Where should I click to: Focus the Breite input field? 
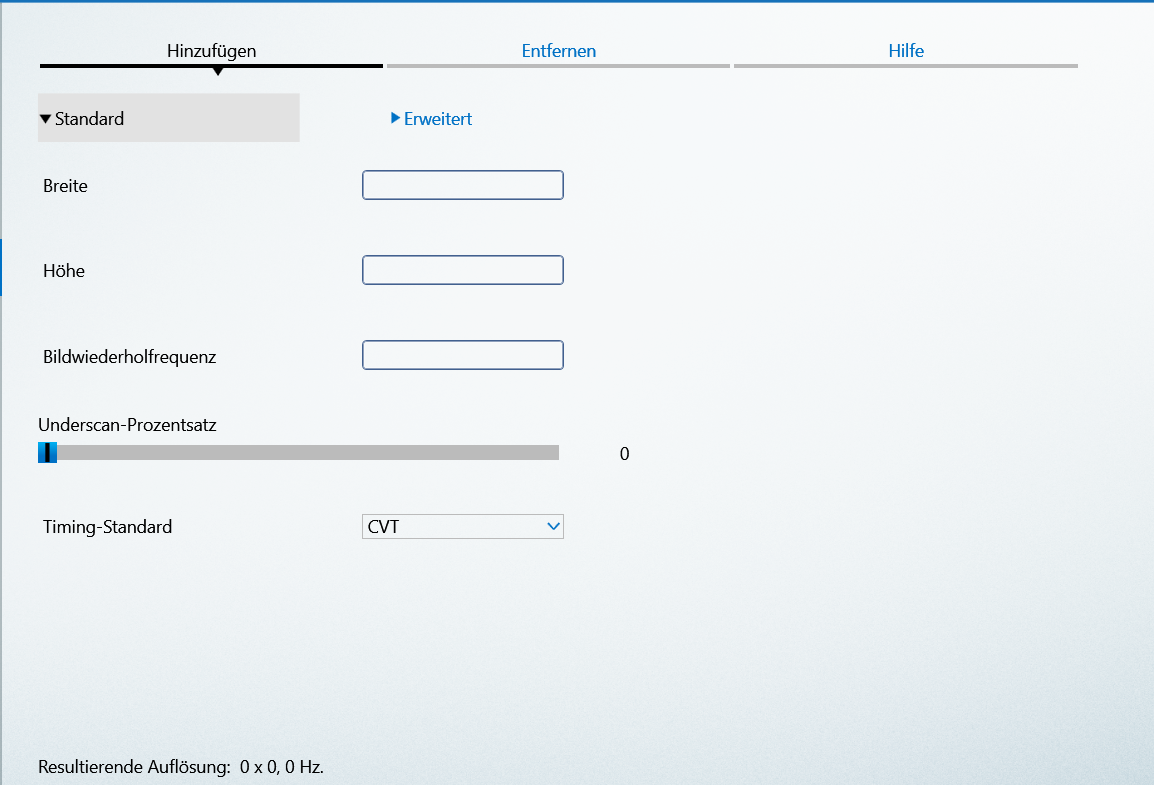pos(462,185)
